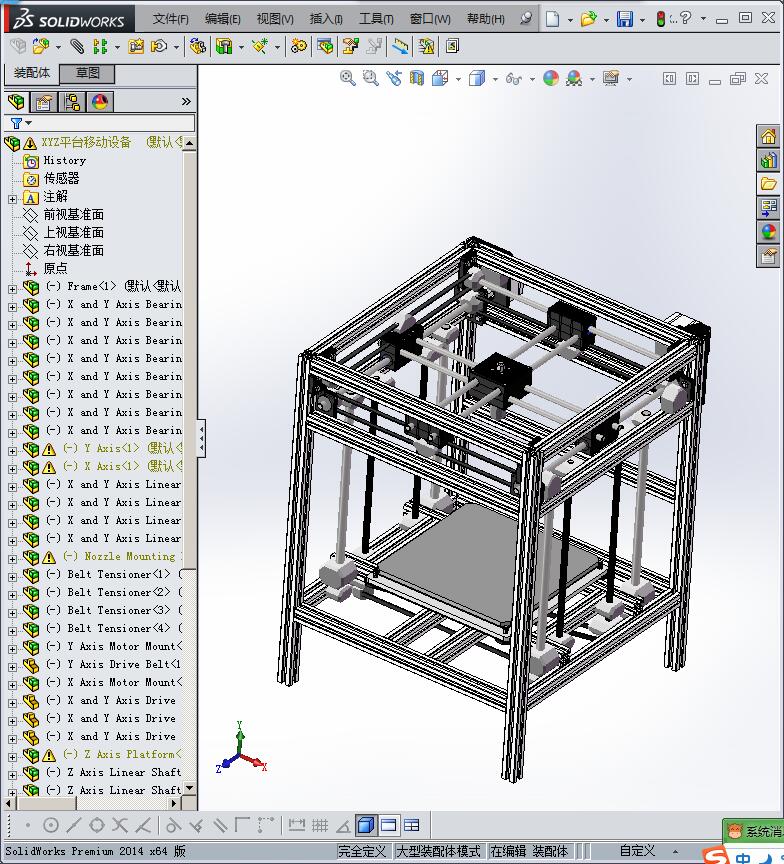
Task: Click the Display Style cube icon
Action: (x=477, y=78)
